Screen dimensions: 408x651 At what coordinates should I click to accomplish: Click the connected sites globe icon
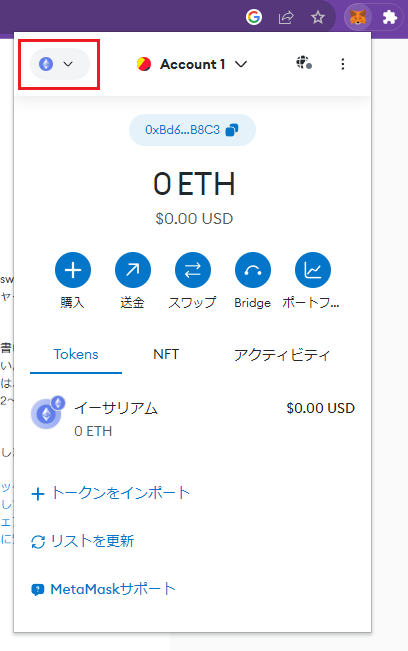(x=304, y=63)
